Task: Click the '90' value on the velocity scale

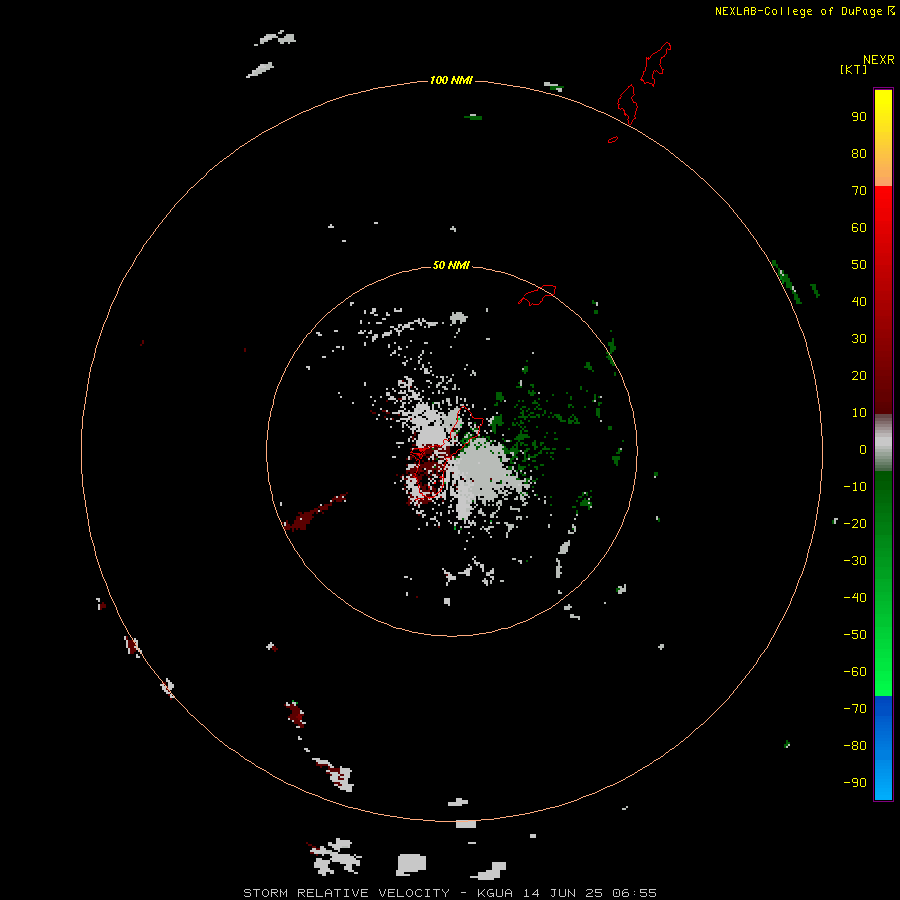Action: pos(859,117)
